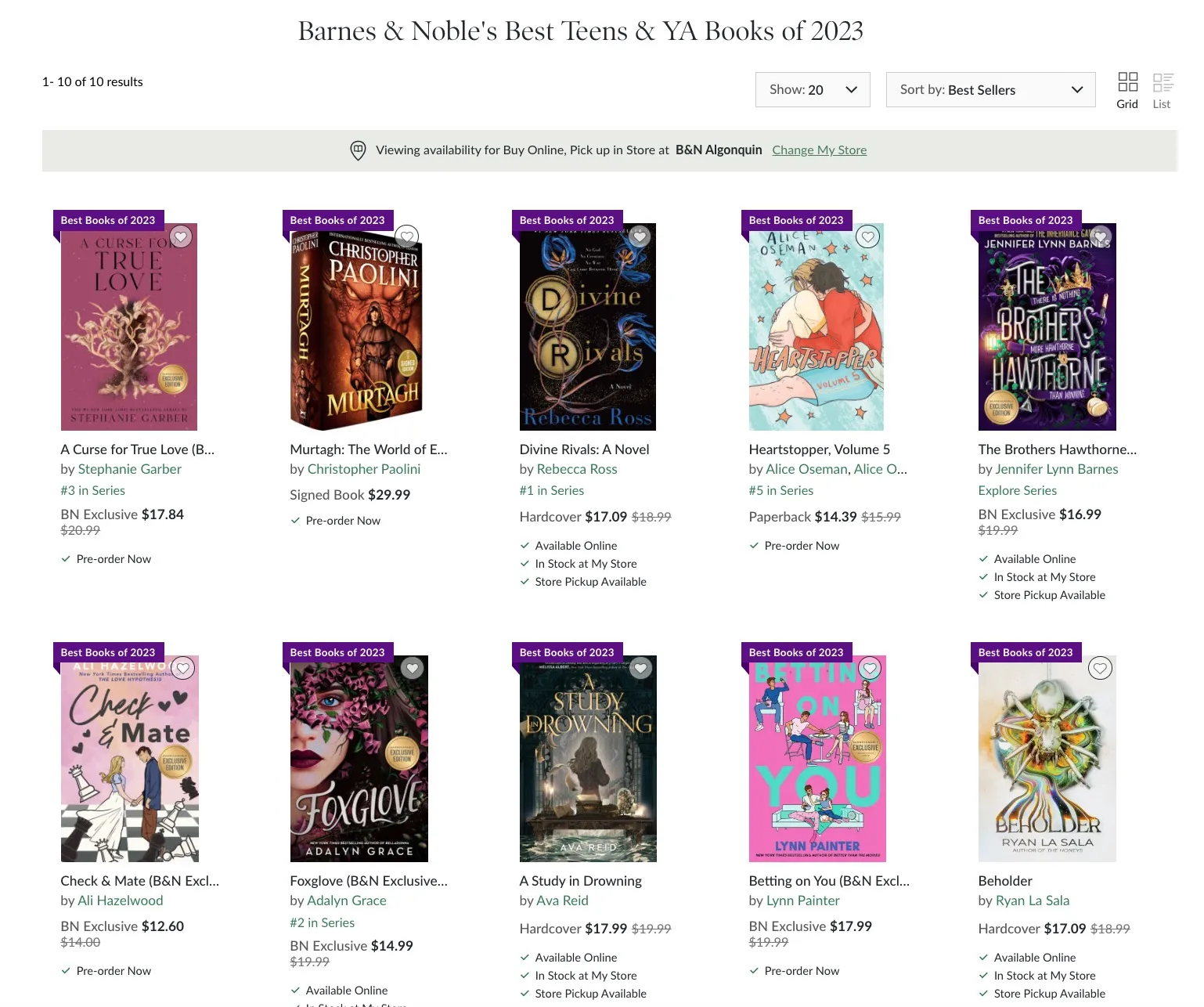Viewport: 1204px width, 1007px height.
Task: Open A Curse for True Love cover
Action: (x=129, y=327)
